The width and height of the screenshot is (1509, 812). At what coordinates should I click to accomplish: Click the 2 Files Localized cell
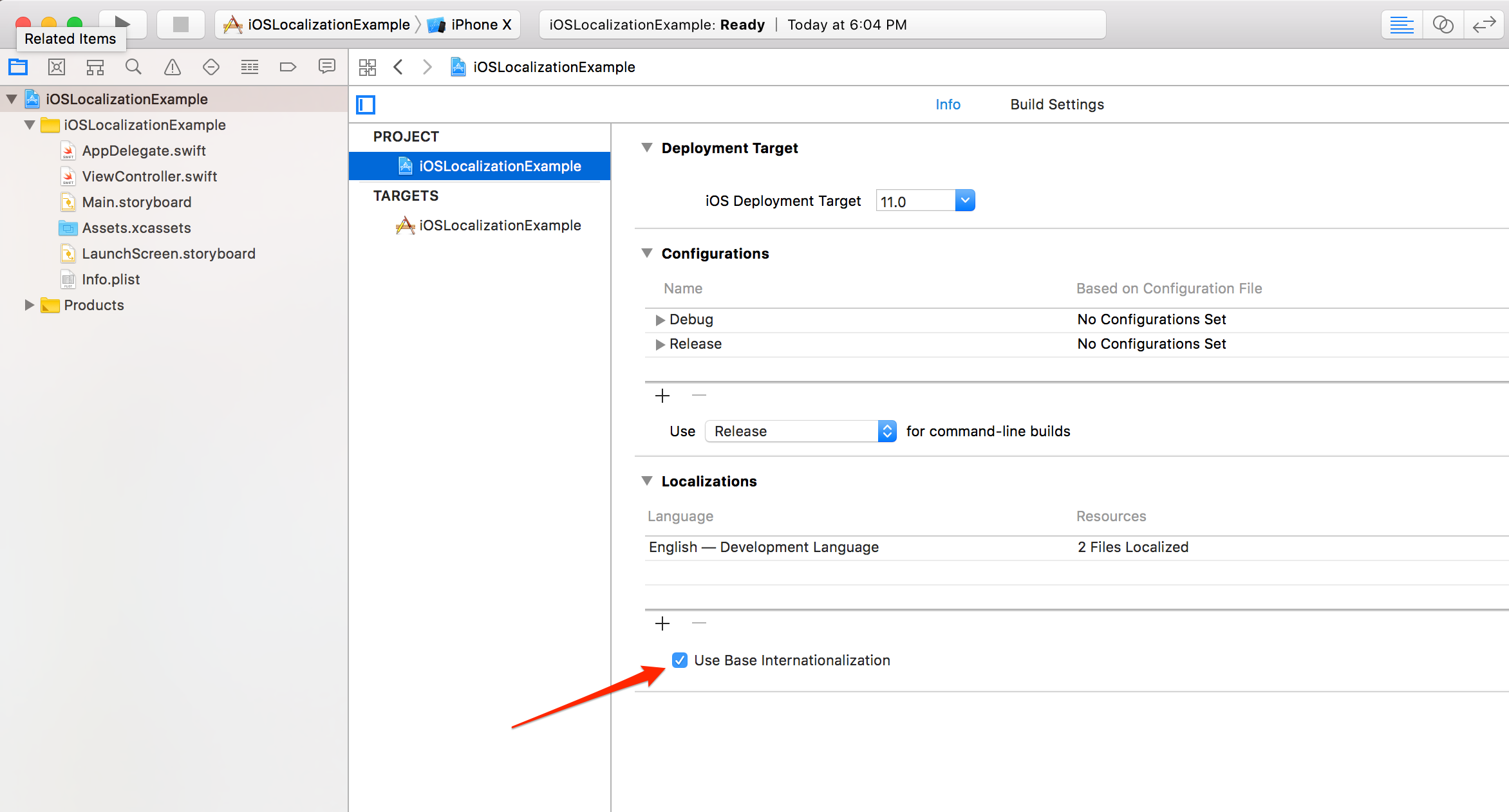tap(1133, 547)
